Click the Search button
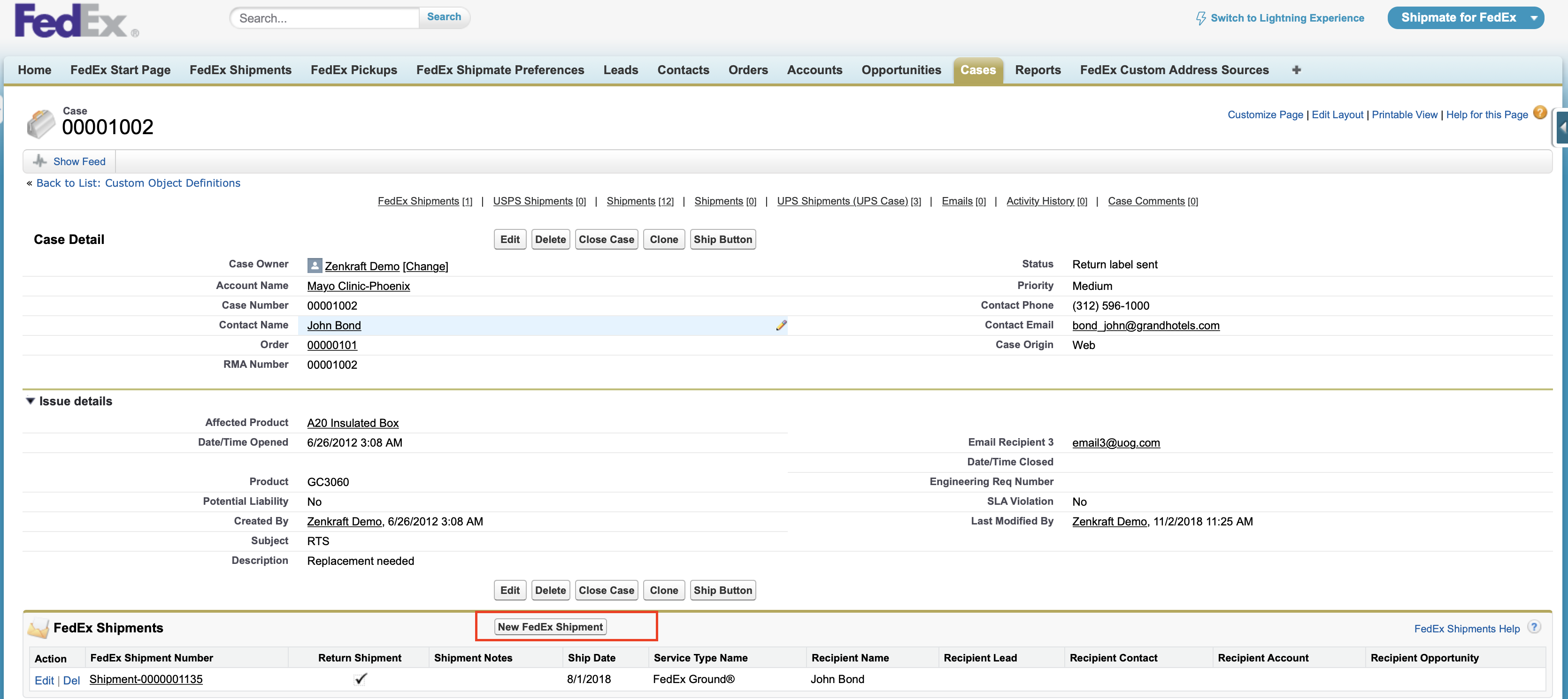This screenshot has height=699, width=1568. 444,17
